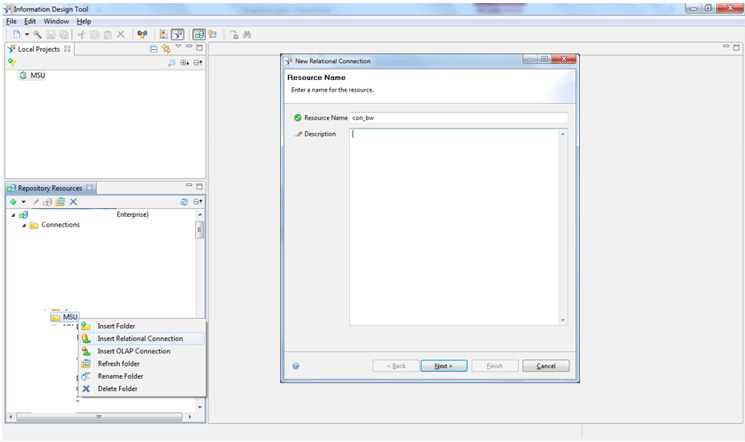Choose Delete Folder from context menu

click(x=142, y=389)
